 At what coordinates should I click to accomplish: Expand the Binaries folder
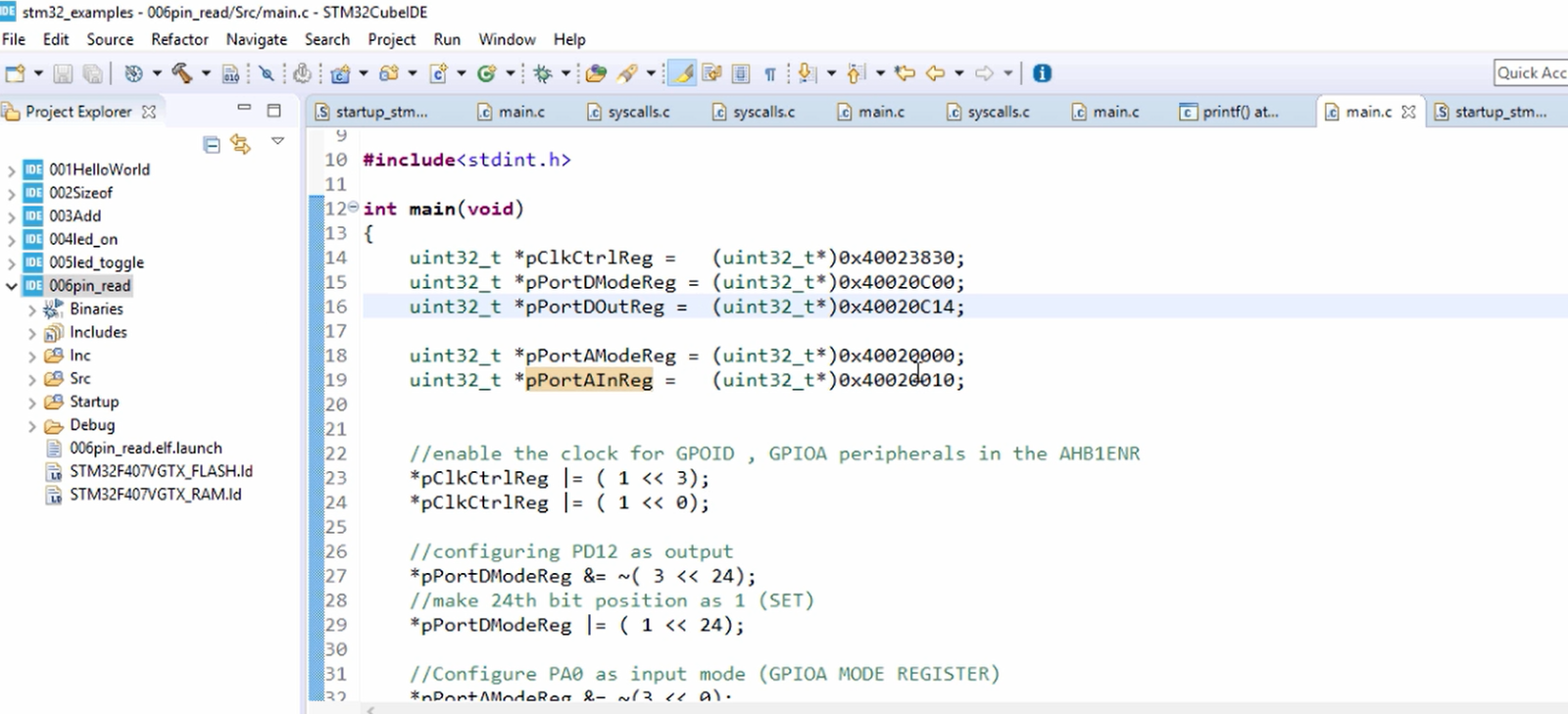32,309
